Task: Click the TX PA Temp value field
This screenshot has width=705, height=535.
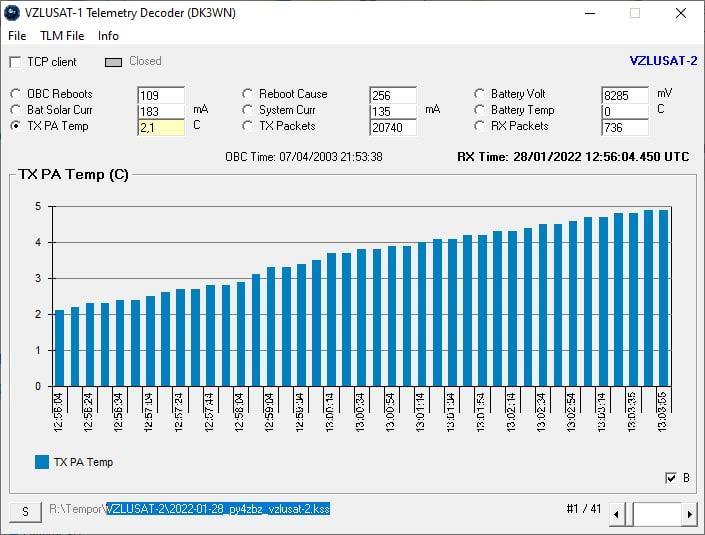Action: (x=160, y=127)
